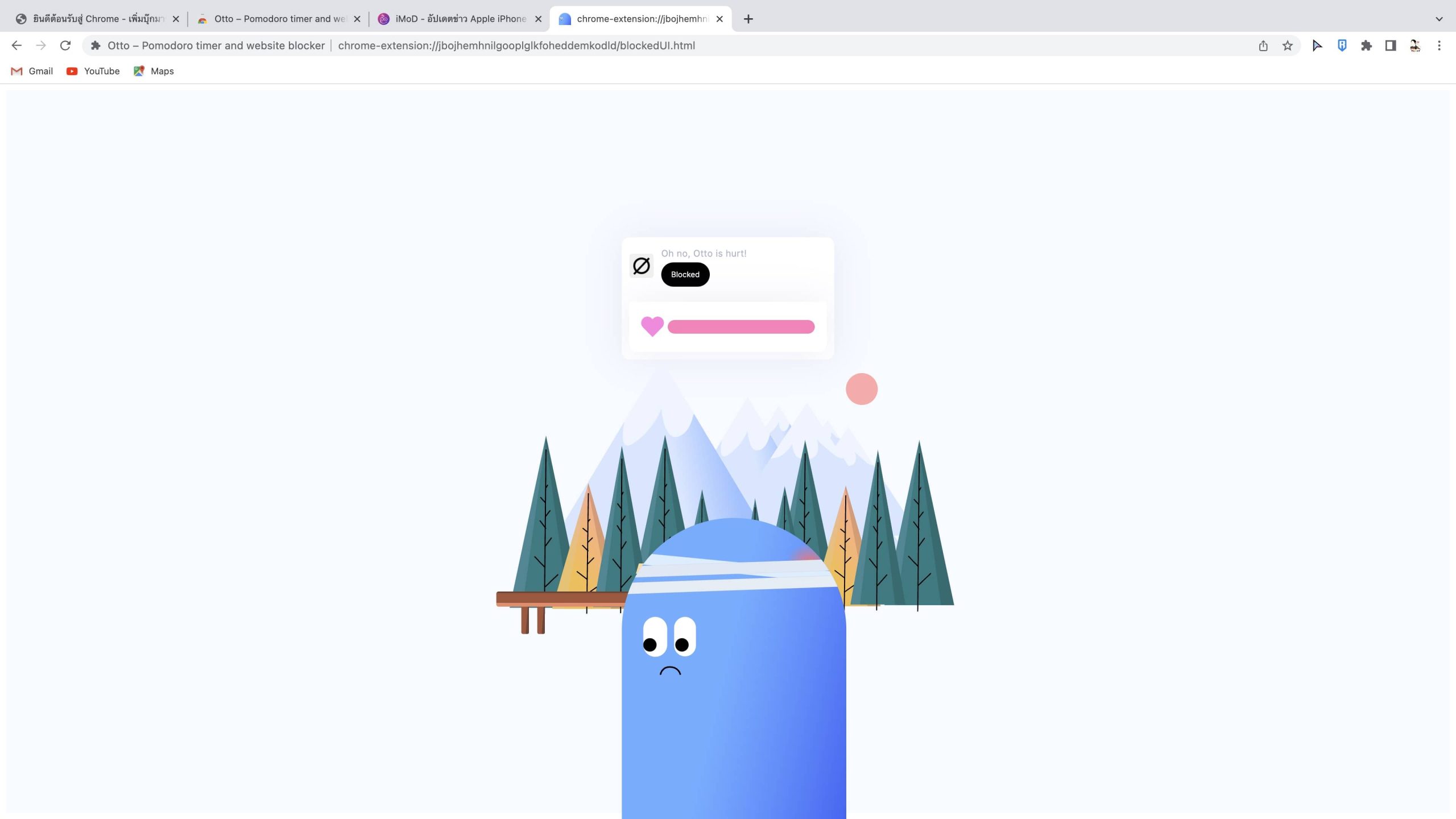This screenshot has width=1456, height=819.
Task: Click the share page icon
Action: click(x=1263, y=45)
